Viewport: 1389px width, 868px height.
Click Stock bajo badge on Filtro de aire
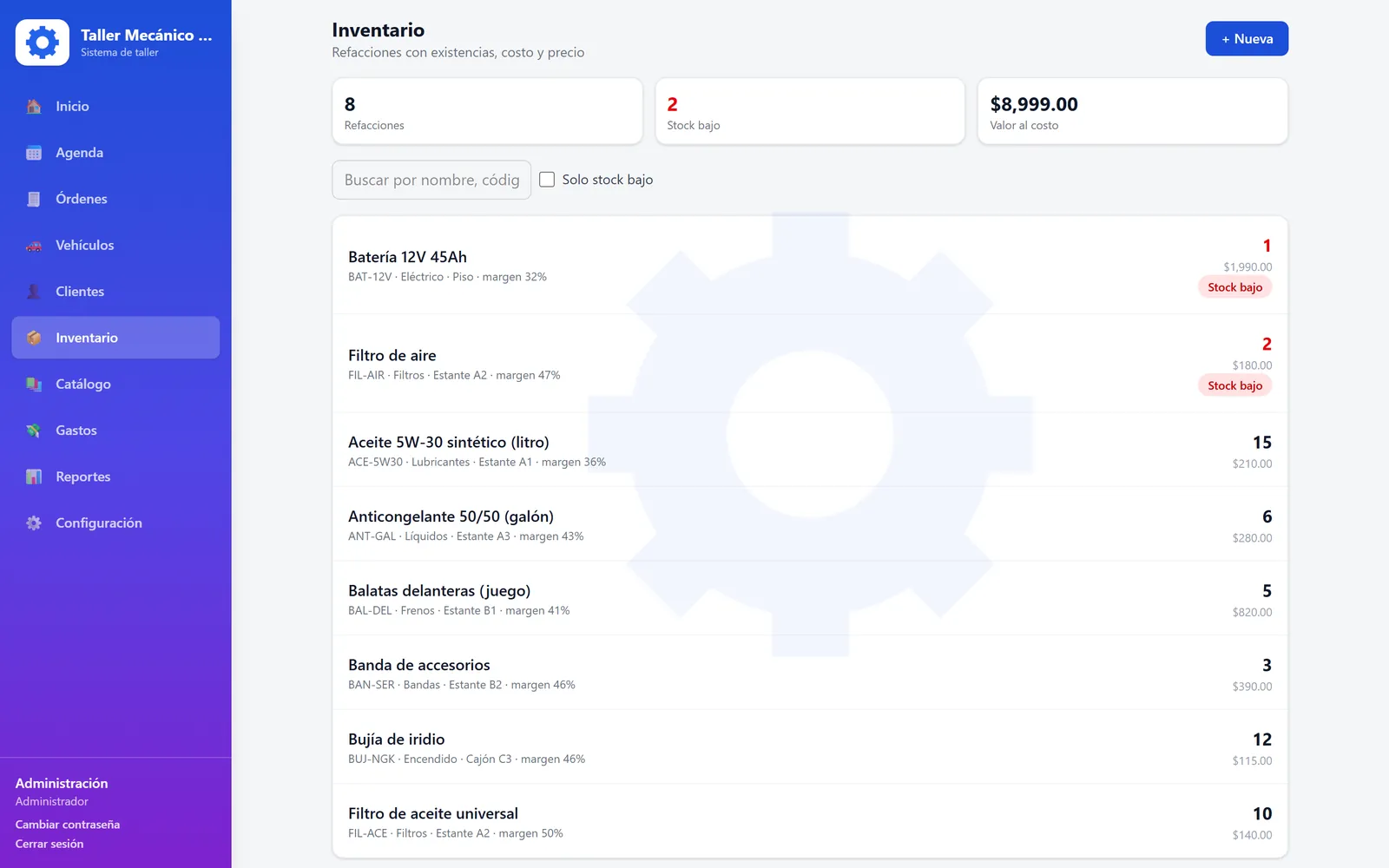point(1234,385)
